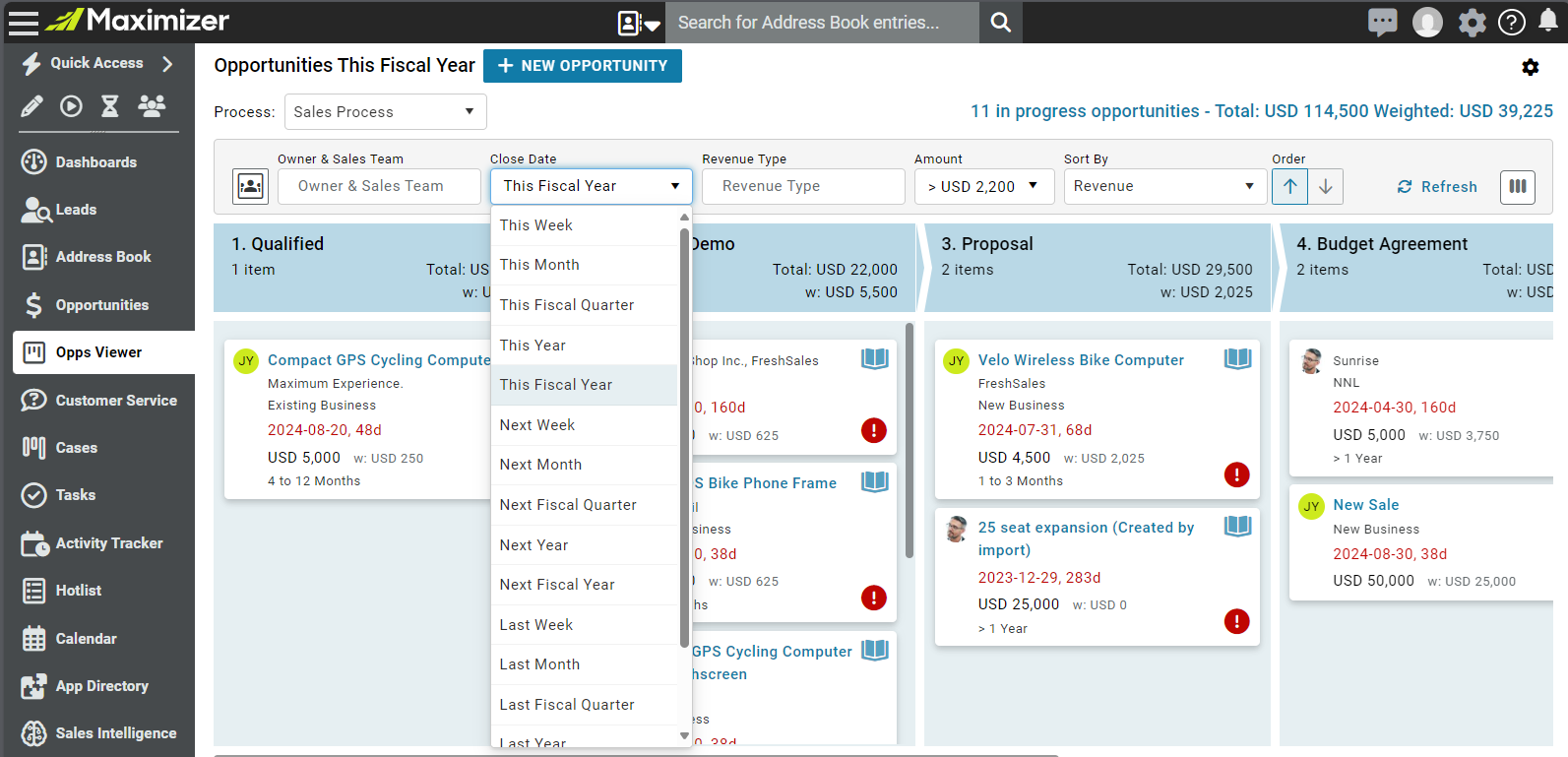The height and width of the screenshot is (757, 1568).
Task: Click the dropdown scroll down arrow
Action: coord(684,735)
